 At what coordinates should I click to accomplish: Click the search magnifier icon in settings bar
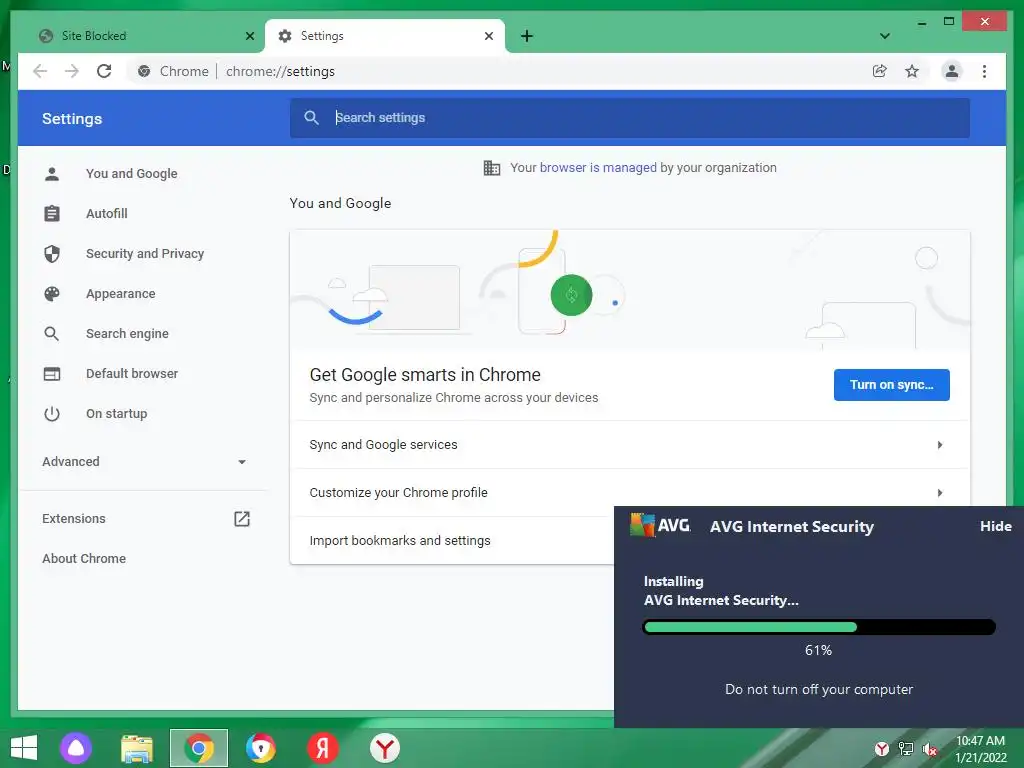312,118
